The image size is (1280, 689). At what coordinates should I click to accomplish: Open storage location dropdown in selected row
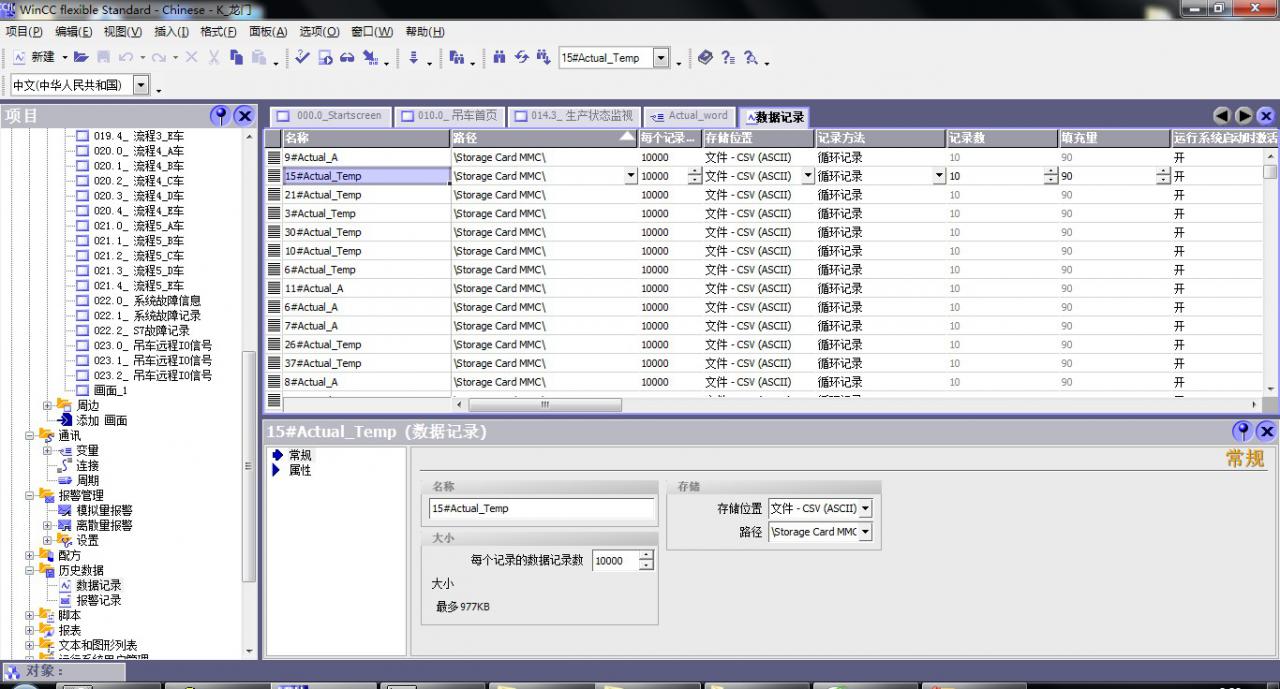(x=809, y=176)
